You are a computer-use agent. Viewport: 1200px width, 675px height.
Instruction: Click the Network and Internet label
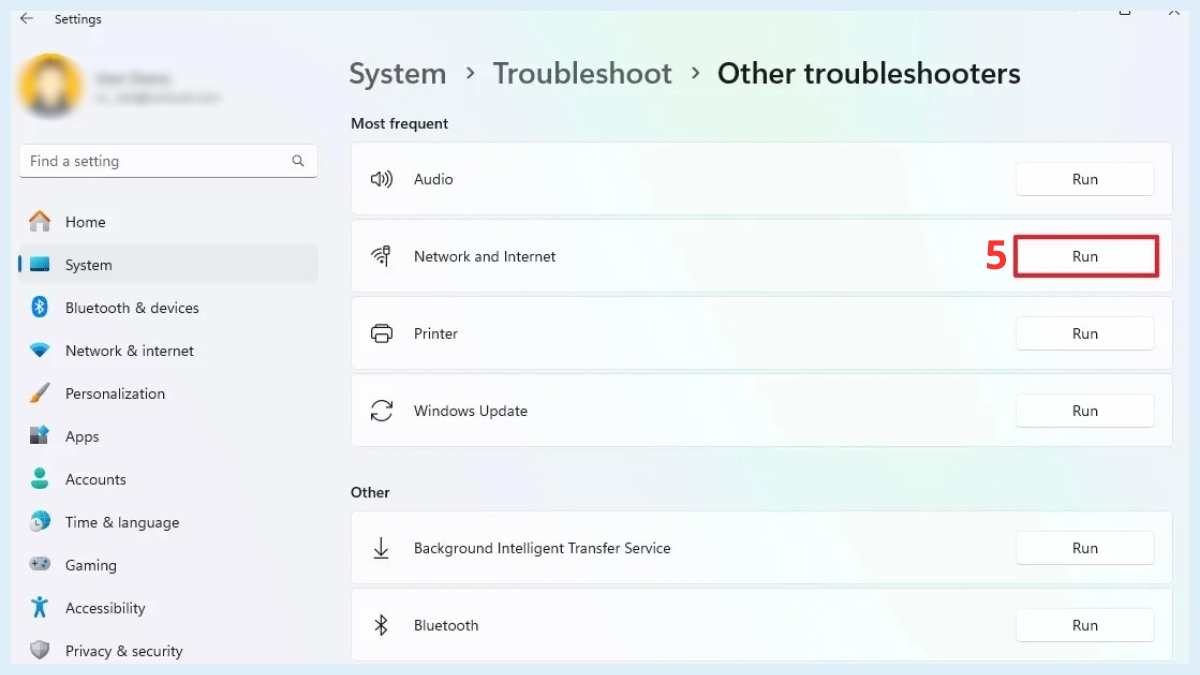pyautogui.click(x=485, y=256)
